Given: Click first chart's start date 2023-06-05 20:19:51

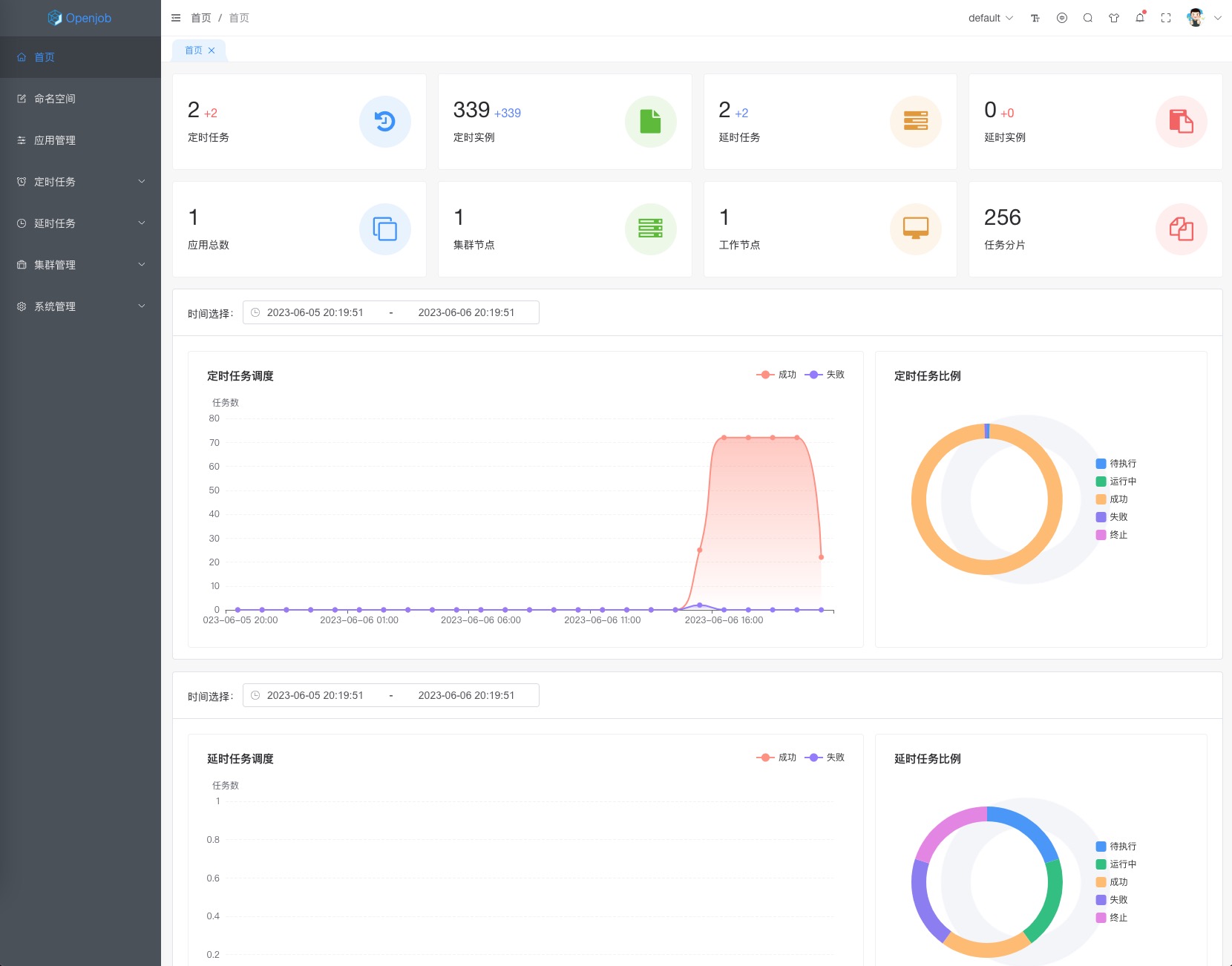Looking at the screenshot, I should [315, 312].
